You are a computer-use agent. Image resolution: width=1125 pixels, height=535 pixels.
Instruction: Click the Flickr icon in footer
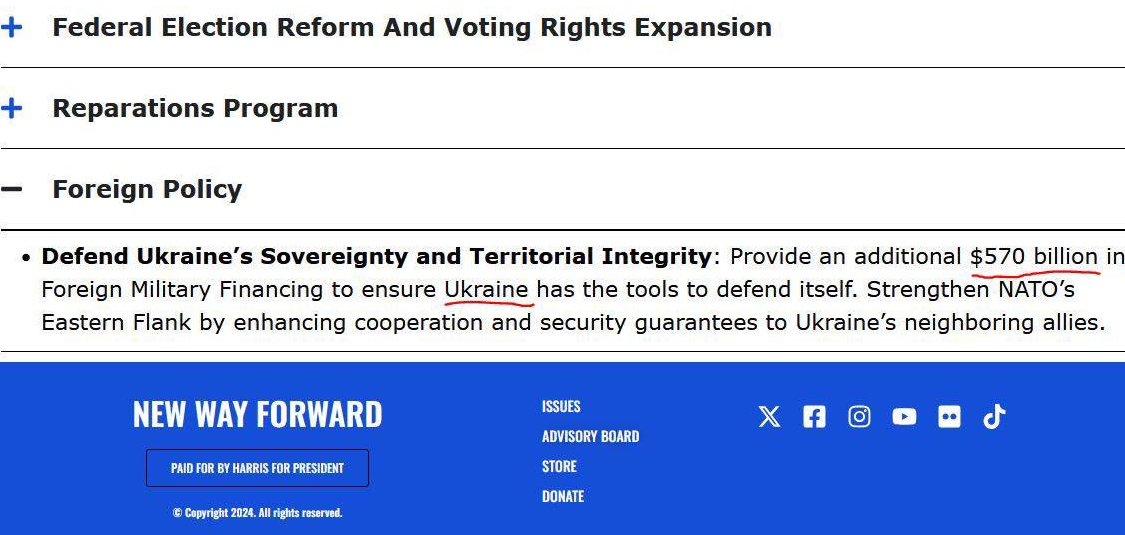pyautogui.click(x=949, y=417)
